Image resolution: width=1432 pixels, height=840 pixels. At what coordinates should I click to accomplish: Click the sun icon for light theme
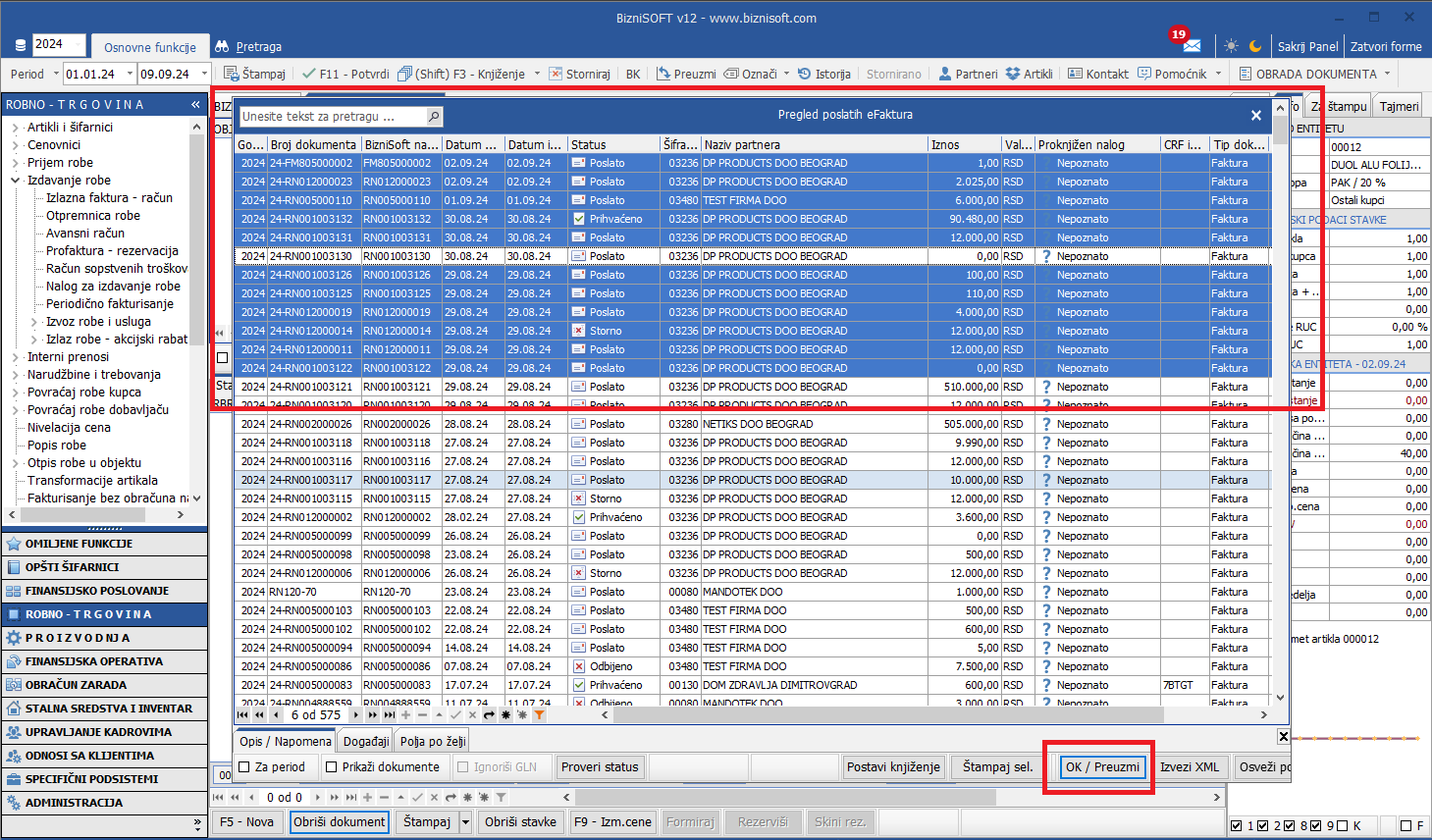(x=1231, y=46)
